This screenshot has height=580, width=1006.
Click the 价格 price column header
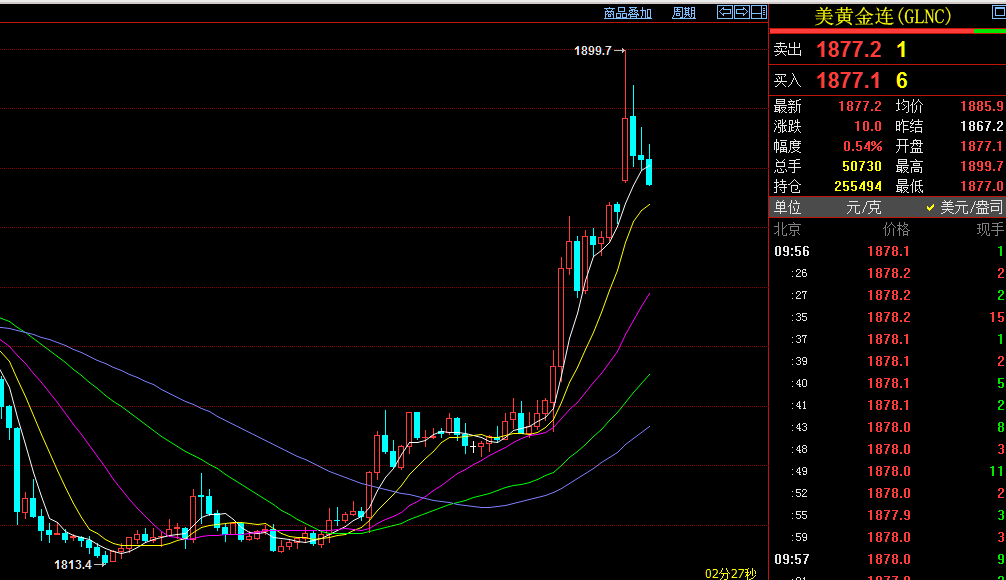coord(895,229)
